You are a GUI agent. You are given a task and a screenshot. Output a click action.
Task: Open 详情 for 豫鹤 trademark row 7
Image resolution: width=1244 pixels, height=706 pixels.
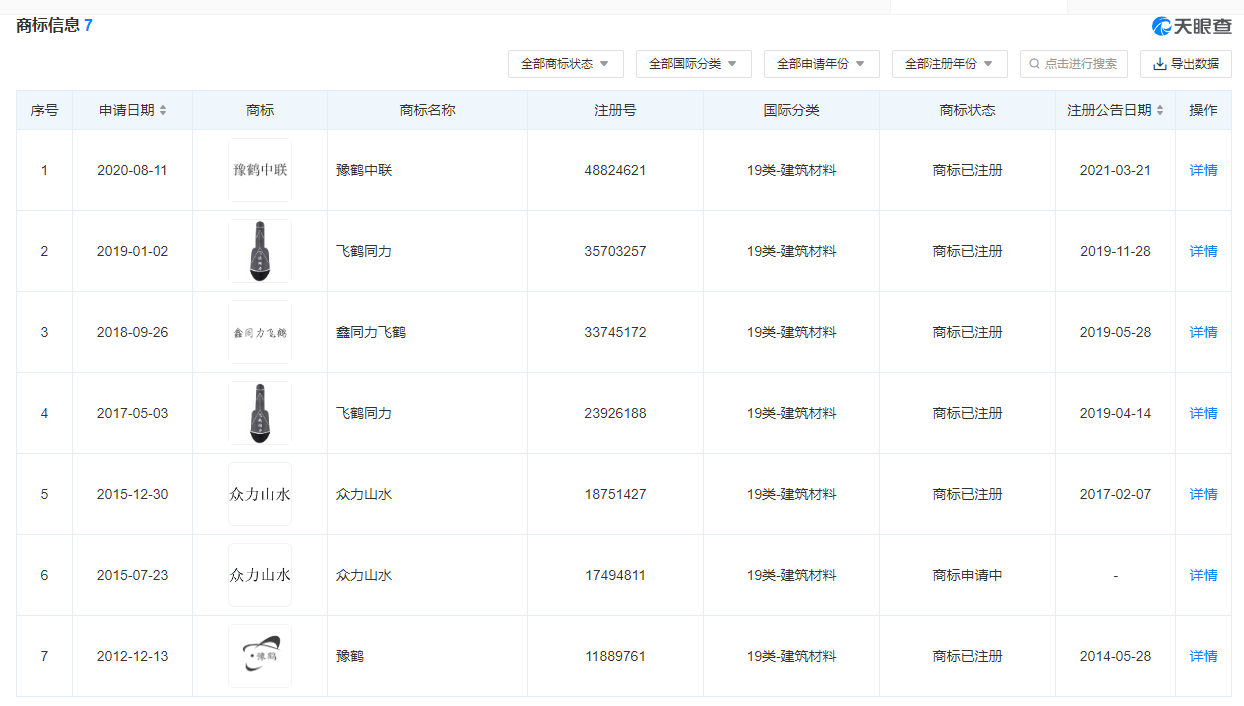[x=1203, y=656]
